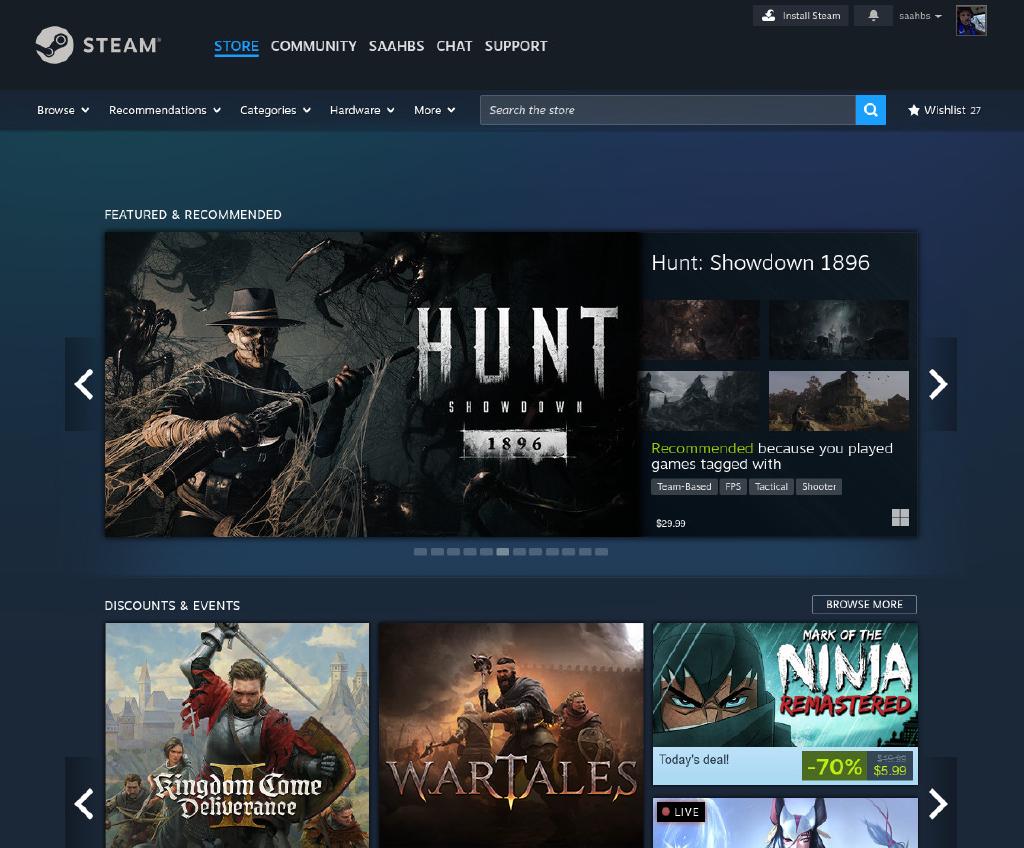Viewport: 1024px width, 848px height.
Task: Open the SUPPORT menu item
Action: coord(516,46)
